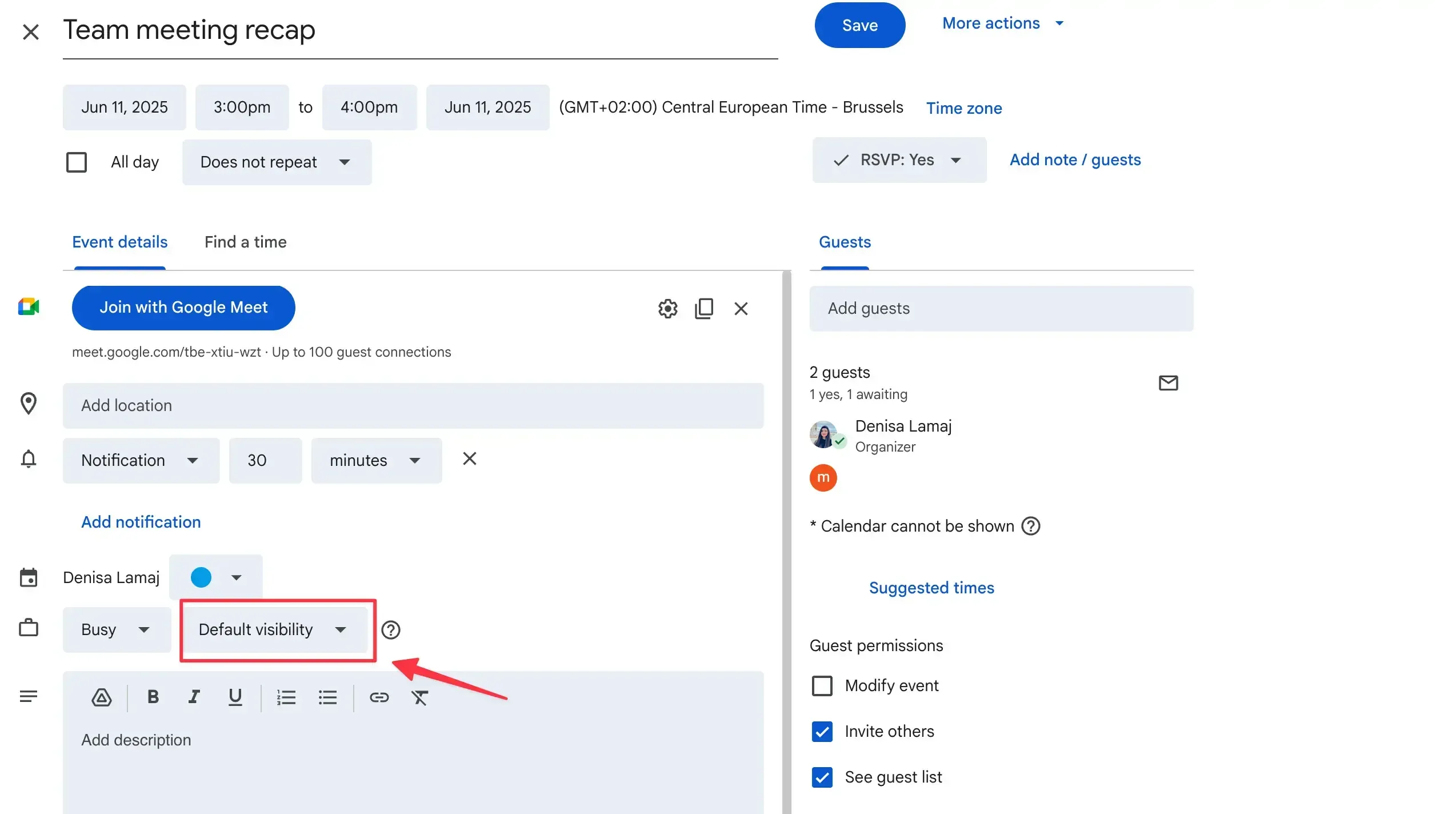Check the All day checkbox
The height and width of the screenshot is (814, 1456).
[x=77, y=162]
